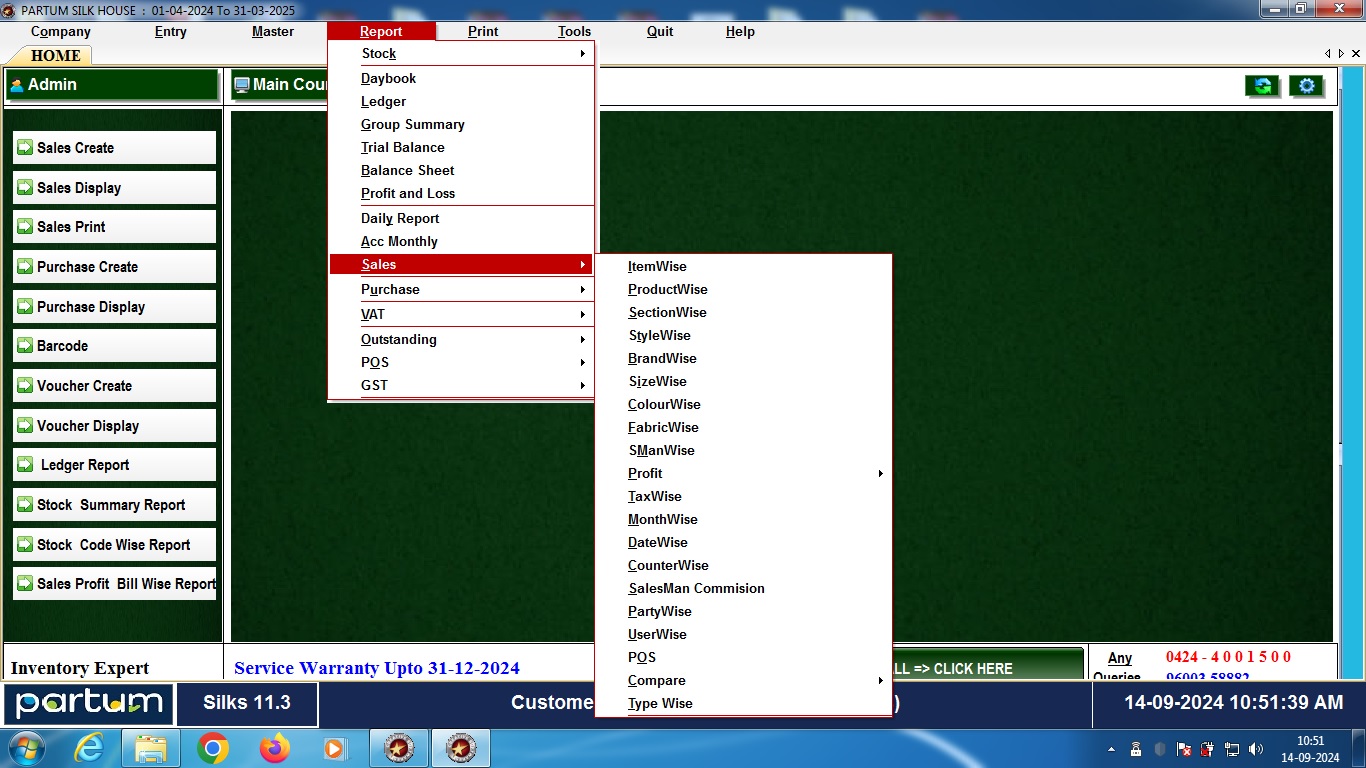Screen dimensions: 1366x768
Task: Click the Admin user icon
Action: tap(17, 86)
